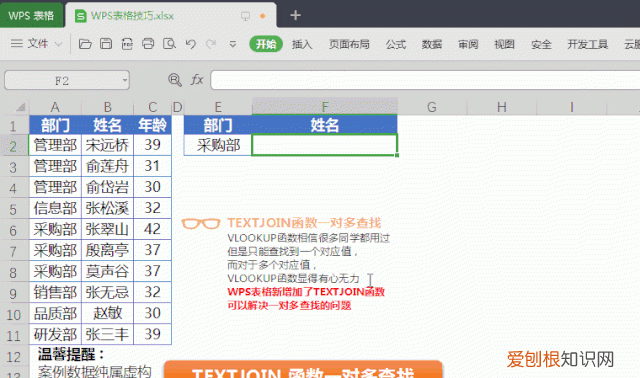Screen dimensions: 640x378
Task: Click the WPS 表格 home tab
Action: click(x=31, y=16)
